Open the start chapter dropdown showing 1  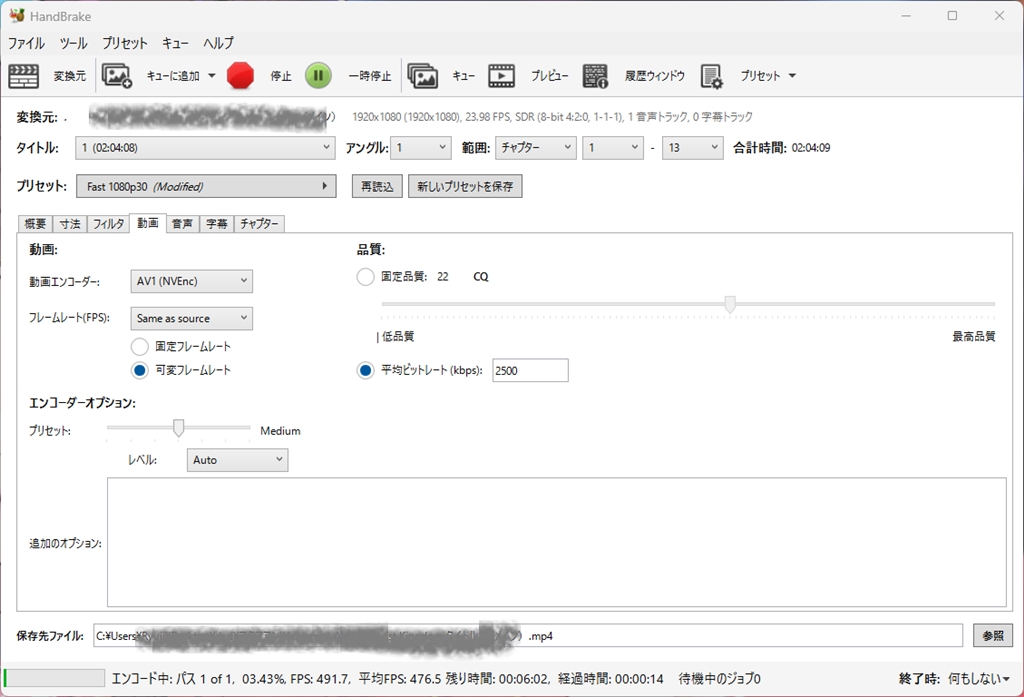(x=613, y=148)
